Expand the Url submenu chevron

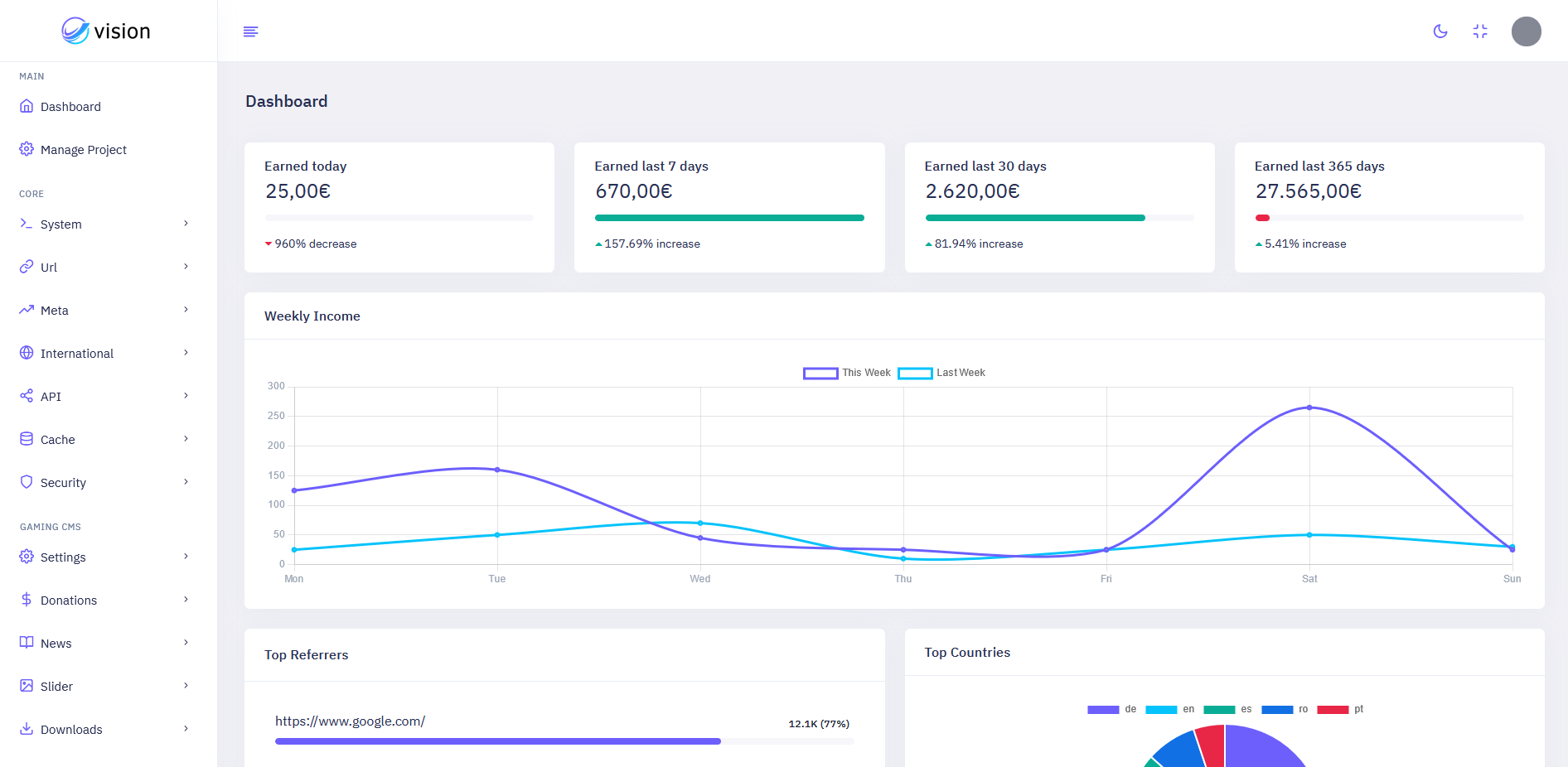pos(186,267)
